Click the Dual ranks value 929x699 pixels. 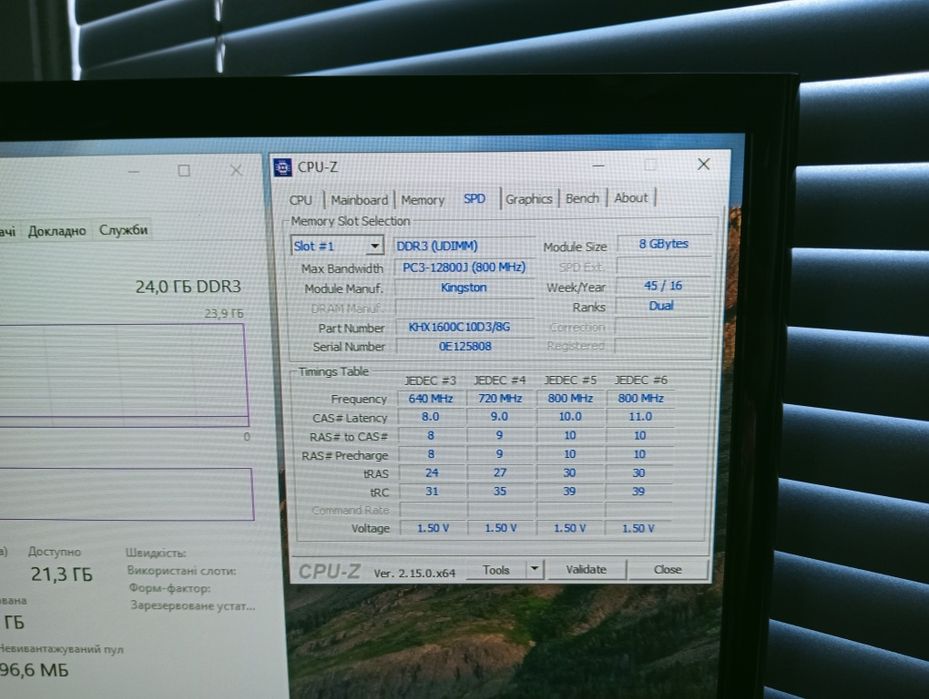(662, 306)
